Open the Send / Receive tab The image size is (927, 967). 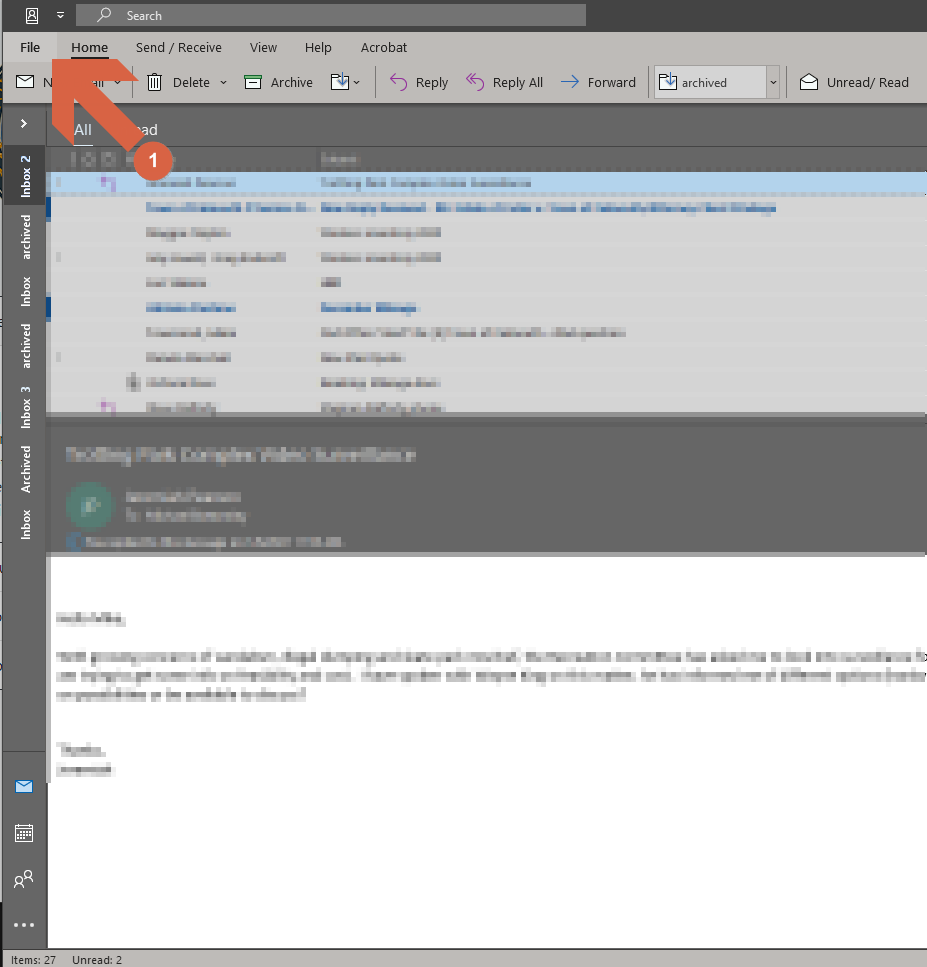pos(178,47)
